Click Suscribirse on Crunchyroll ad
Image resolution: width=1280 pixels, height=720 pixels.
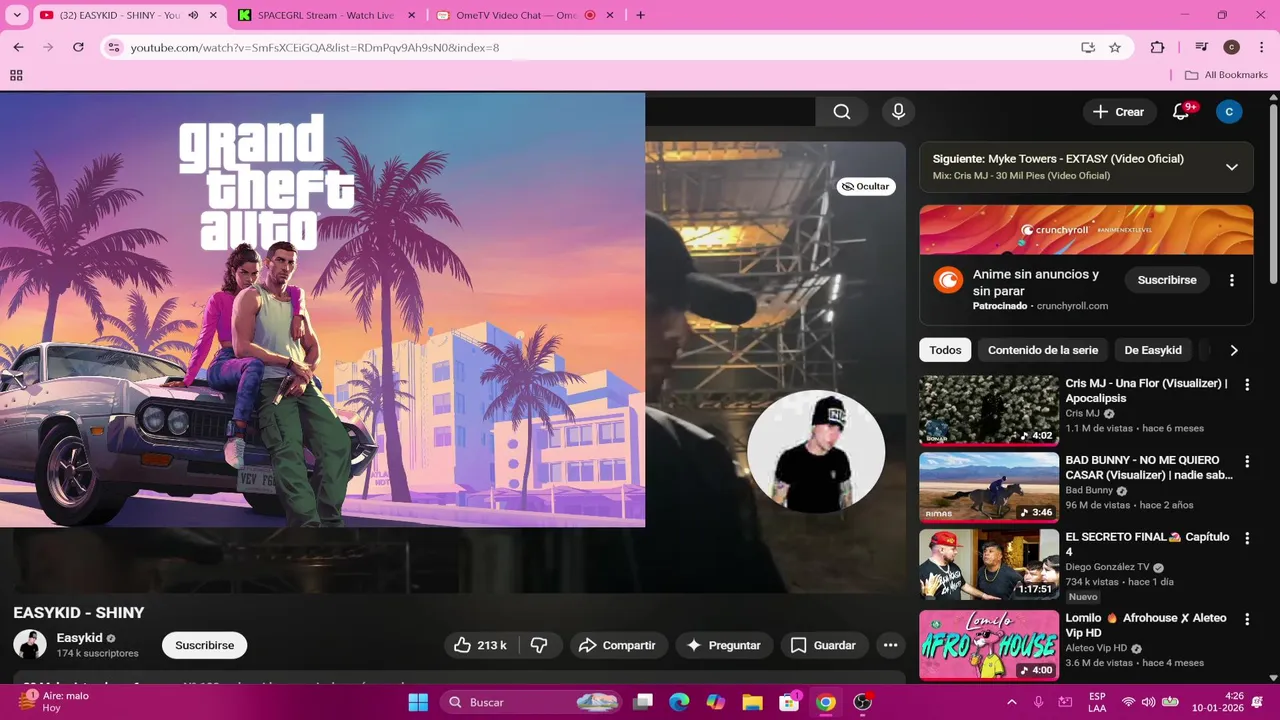1167,280
